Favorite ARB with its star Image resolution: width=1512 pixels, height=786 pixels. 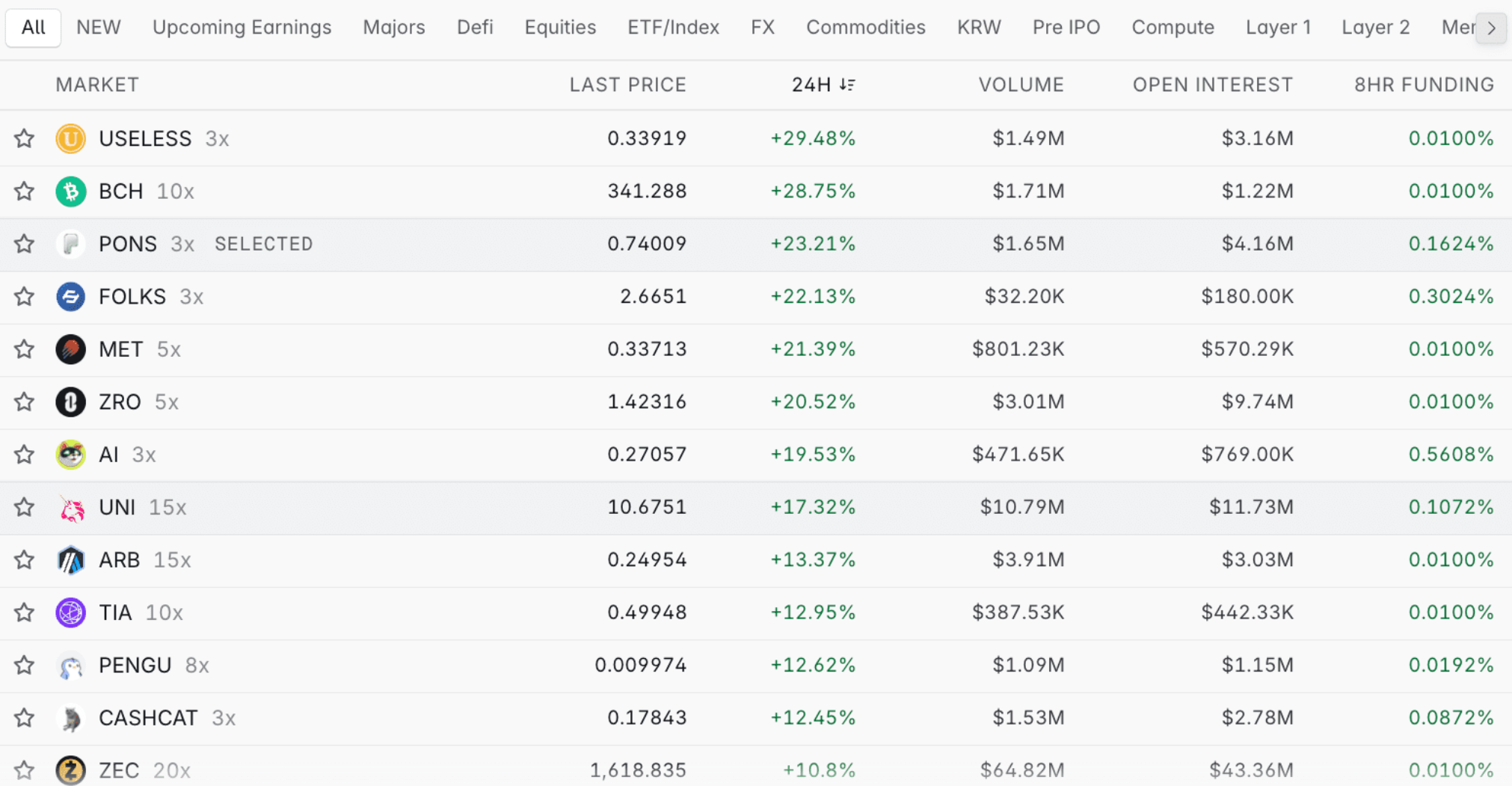(x=24, y=560)
